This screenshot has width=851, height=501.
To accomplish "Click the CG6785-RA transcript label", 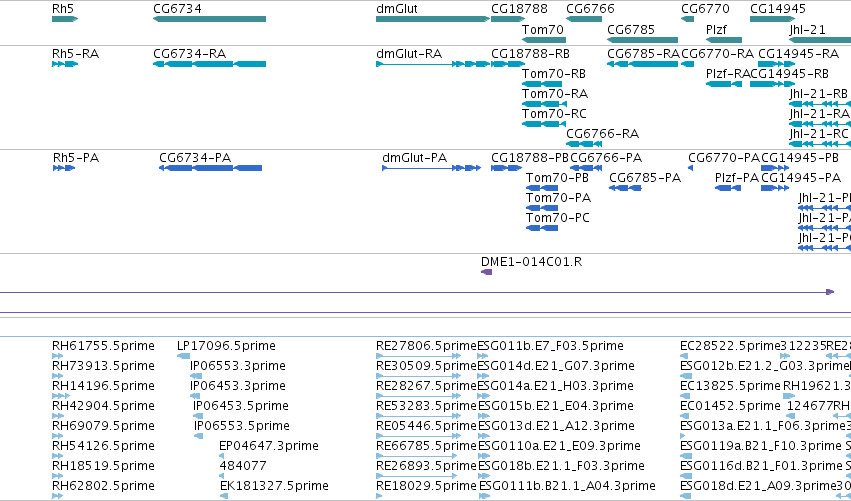I will [x=644, y=54].
